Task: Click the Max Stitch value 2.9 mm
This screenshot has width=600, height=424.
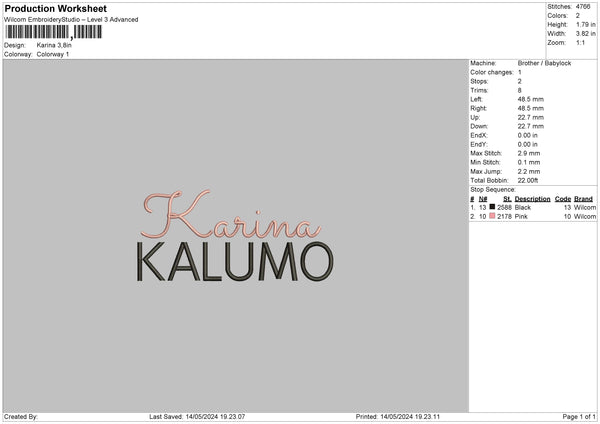Action: click(x=529, y=153)
